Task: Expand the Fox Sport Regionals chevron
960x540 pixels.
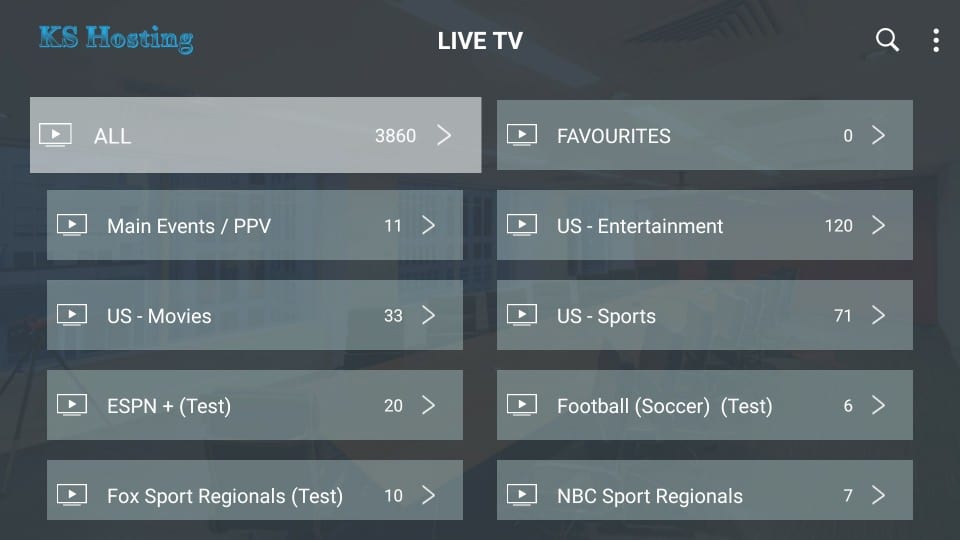Action: pos(429,495)
